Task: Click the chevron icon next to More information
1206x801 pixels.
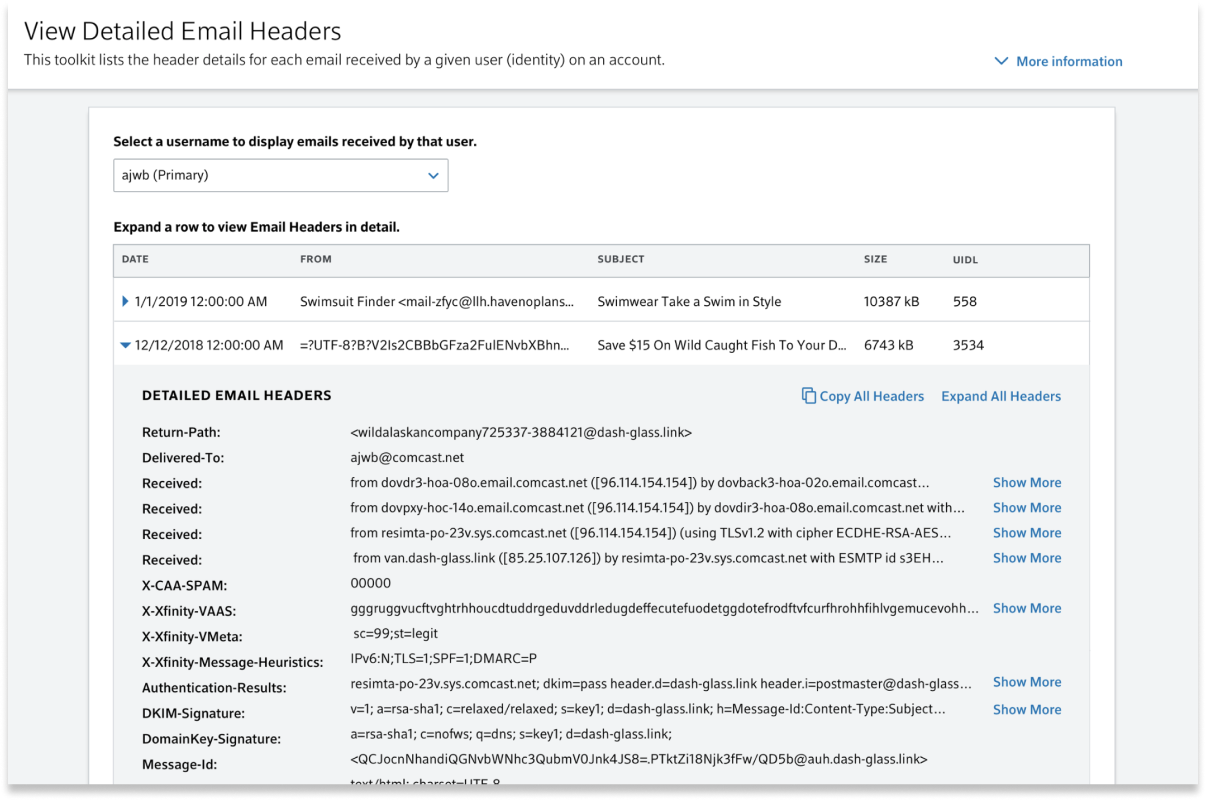Action: 1001,61
